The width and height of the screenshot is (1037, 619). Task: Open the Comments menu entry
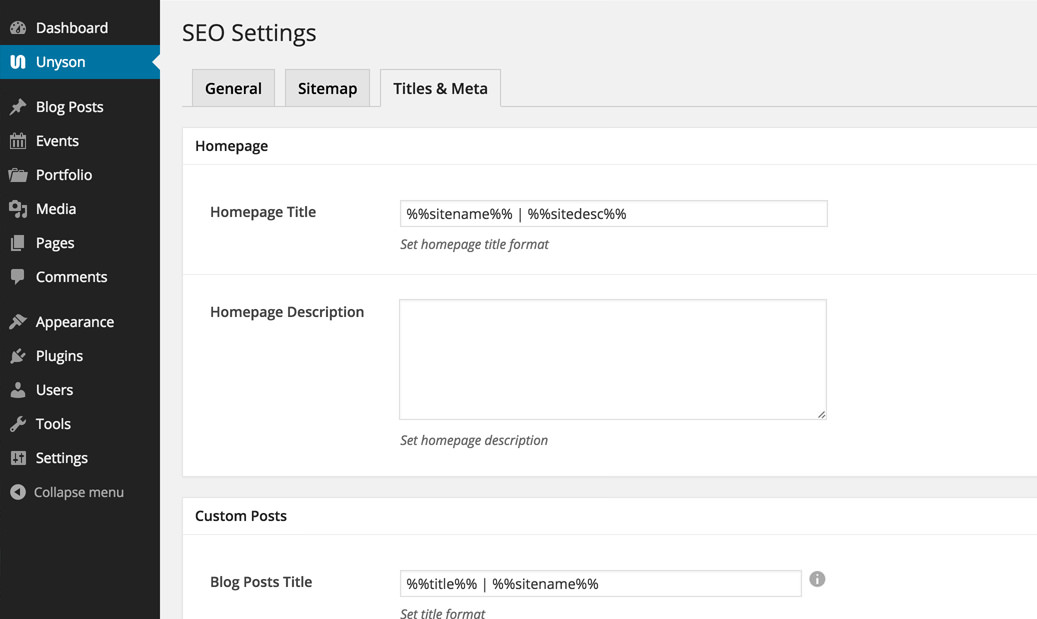point(80,277)
